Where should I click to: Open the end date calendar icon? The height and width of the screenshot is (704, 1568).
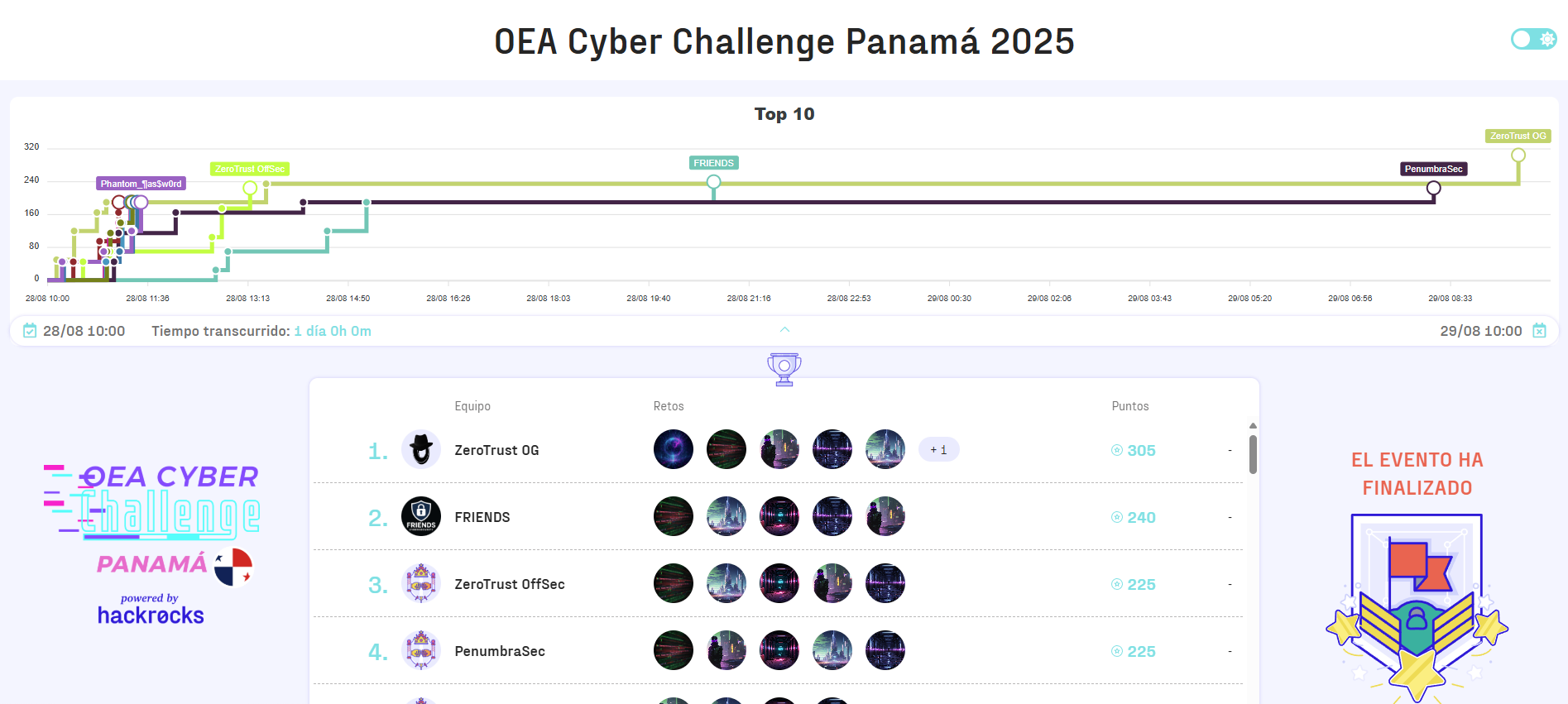point(1539,331)
